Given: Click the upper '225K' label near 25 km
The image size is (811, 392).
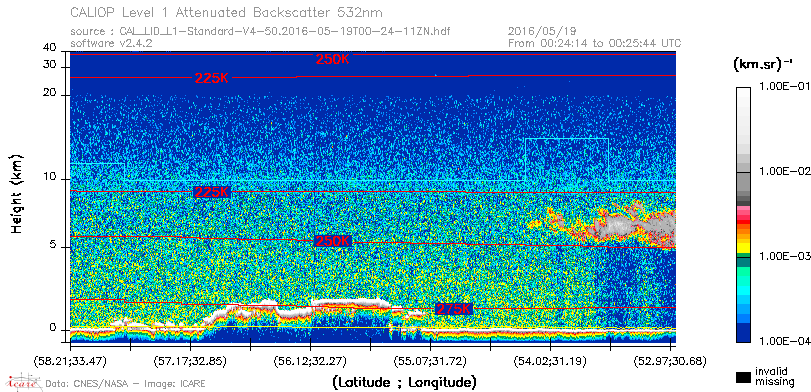Looking at the screenshot, I should click(212, 79).
